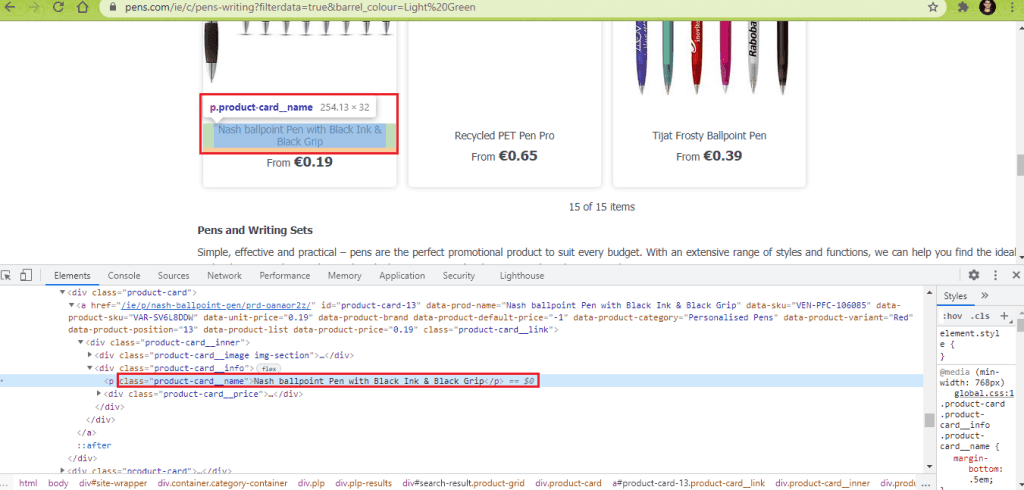This screenshot has width=1024, height=490.
Task: Open the Memory tab
Action: (x=345, y=276)
